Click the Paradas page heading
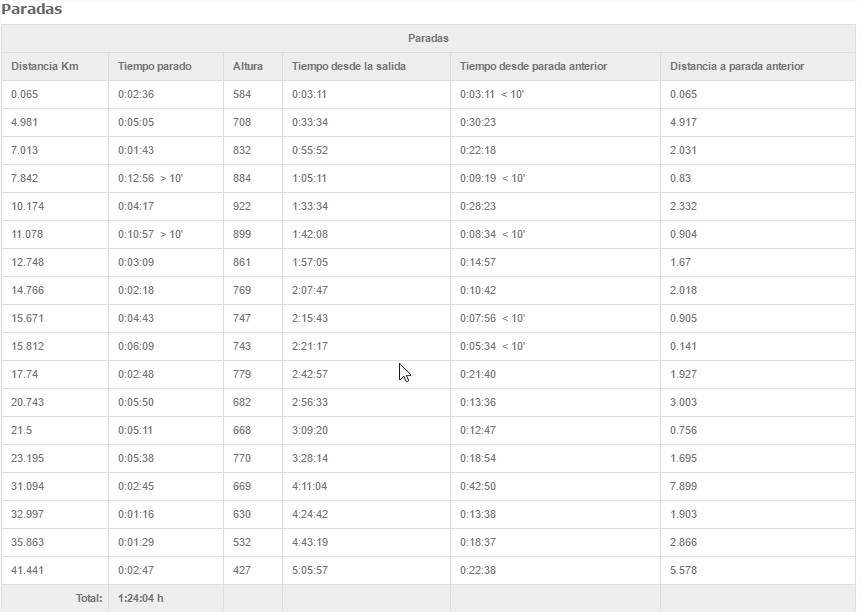 (x=32, y=9)
